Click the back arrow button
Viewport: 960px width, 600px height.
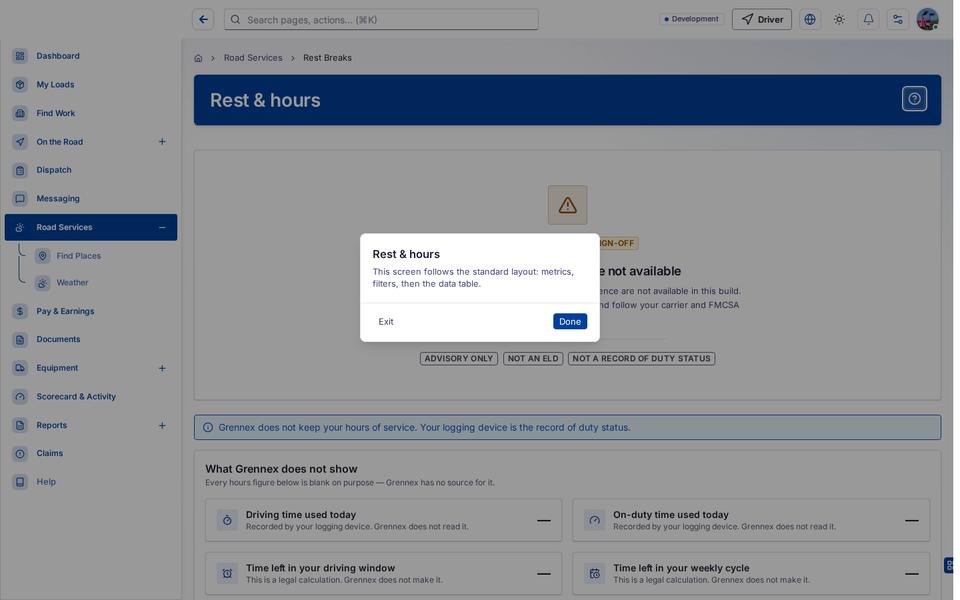(x=203, y=20)
